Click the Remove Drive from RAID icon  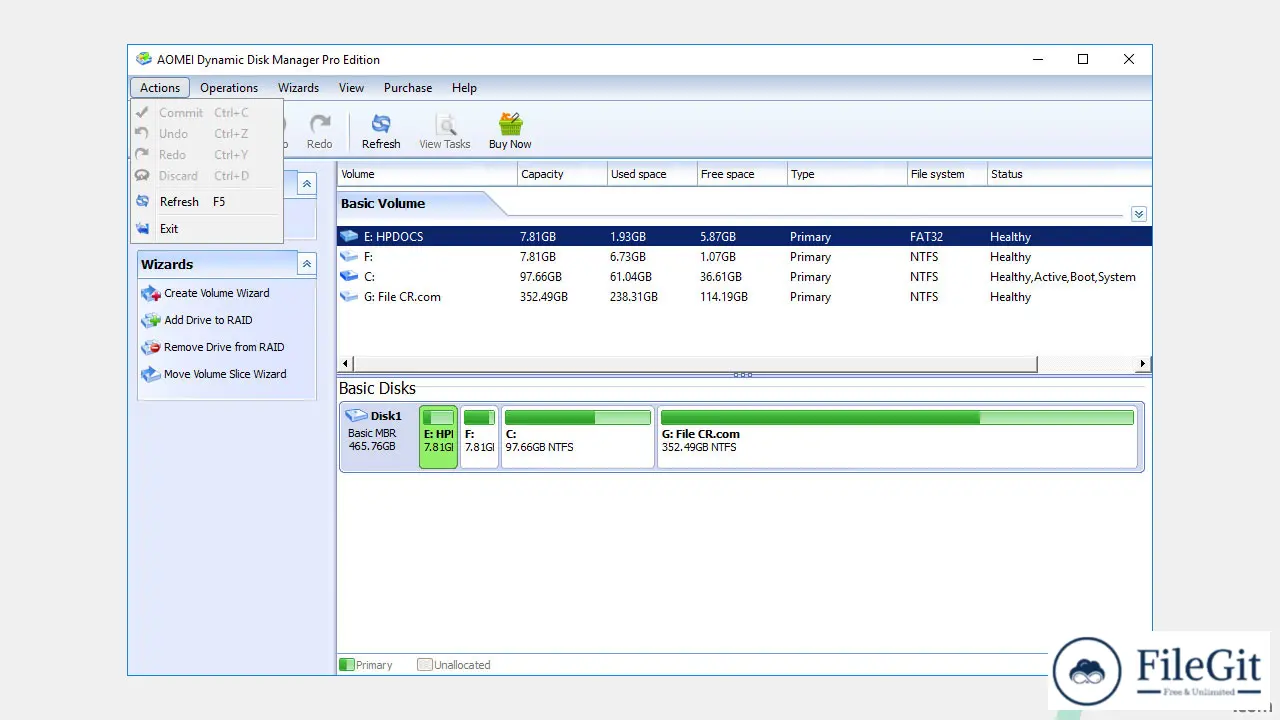[151, 348]
